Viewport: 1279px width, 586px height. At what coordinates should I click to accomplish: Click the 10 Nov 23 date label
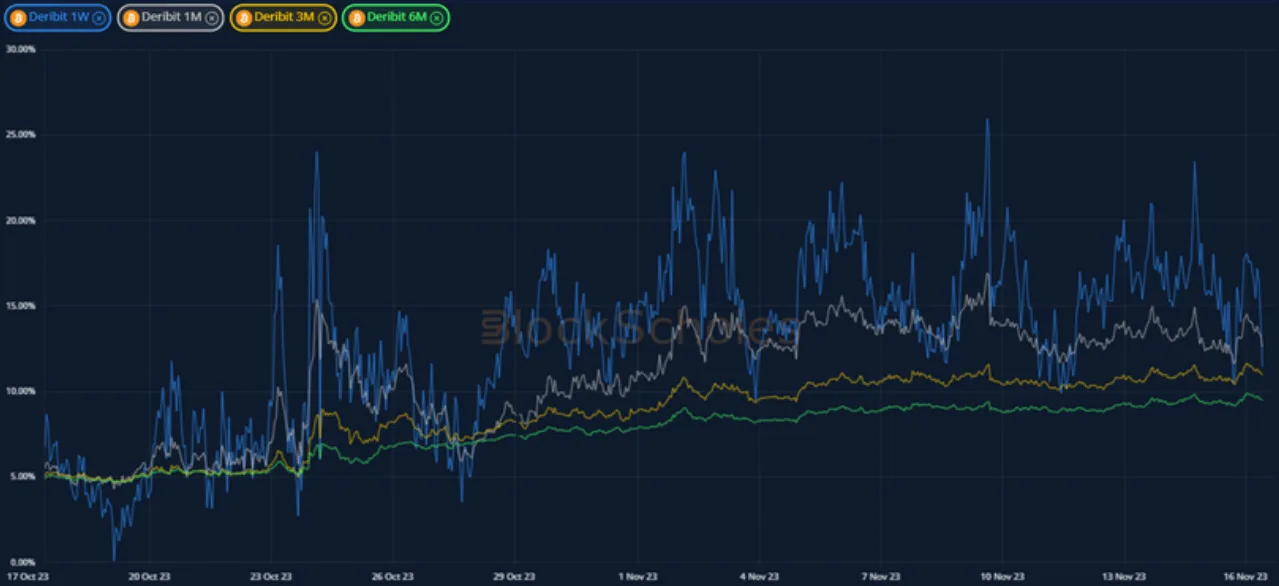[x=1003, y=577]
